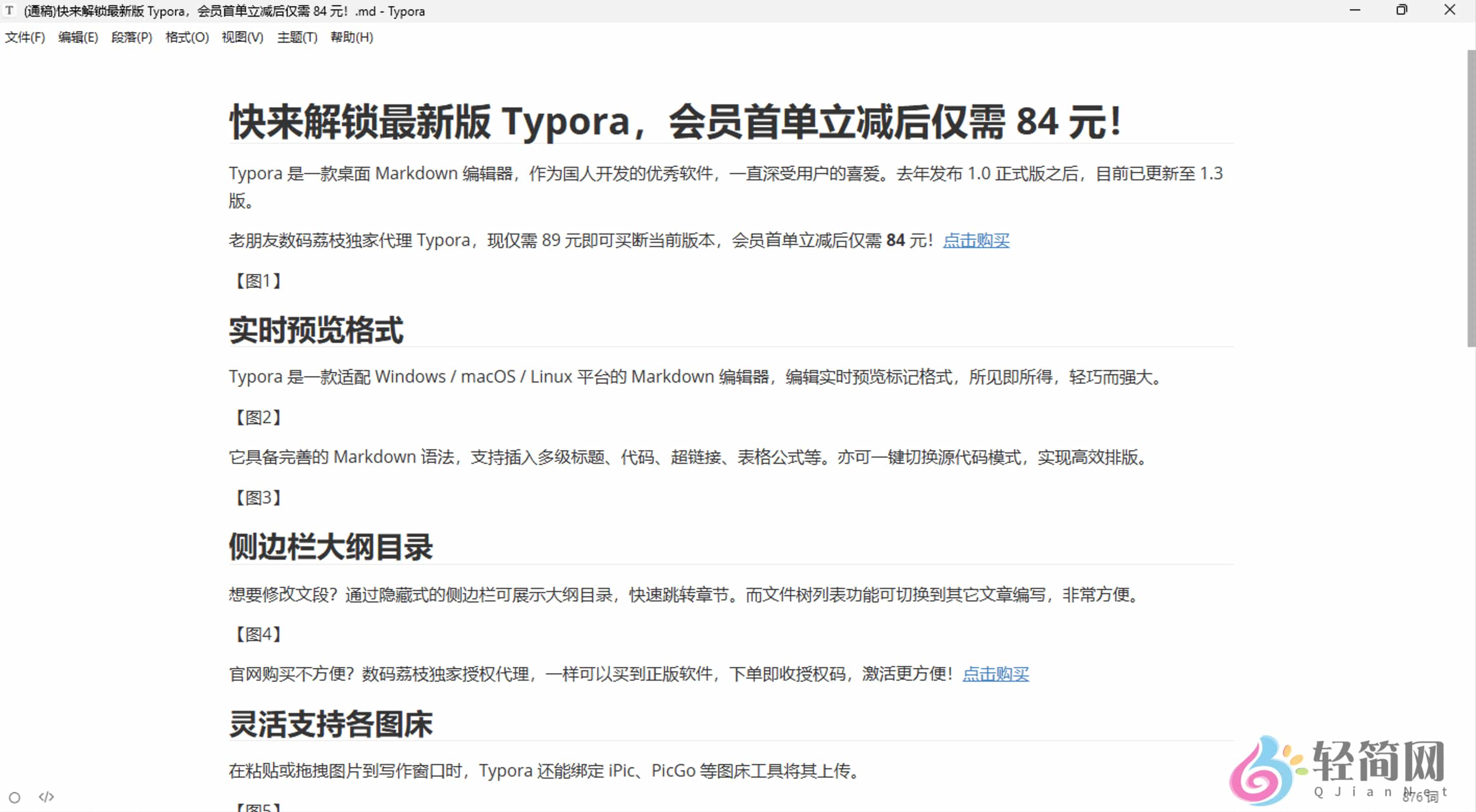
Task: Toggle the outline circle icon at bottom left
Action: pyautogui.click(x=16, y=796)
